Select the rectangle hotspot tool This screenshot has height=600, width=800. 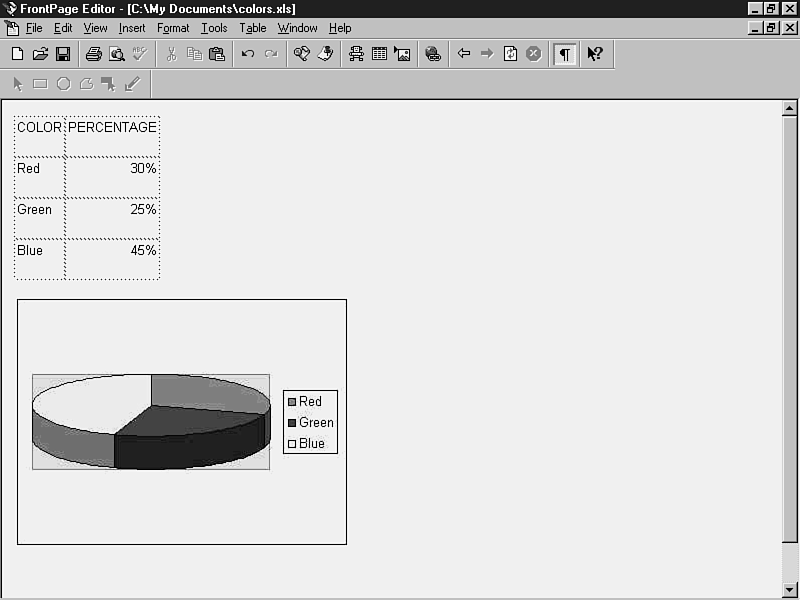(x=40, y=84)
